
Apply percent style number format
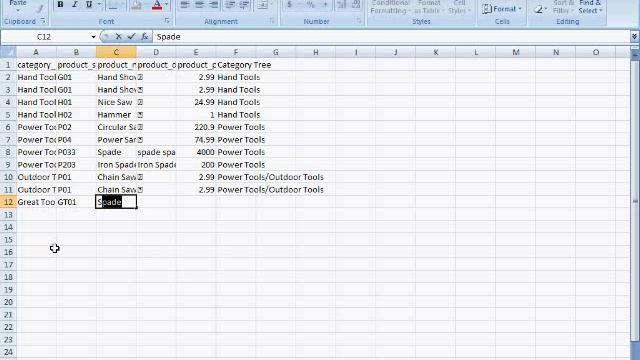point(311,4)
